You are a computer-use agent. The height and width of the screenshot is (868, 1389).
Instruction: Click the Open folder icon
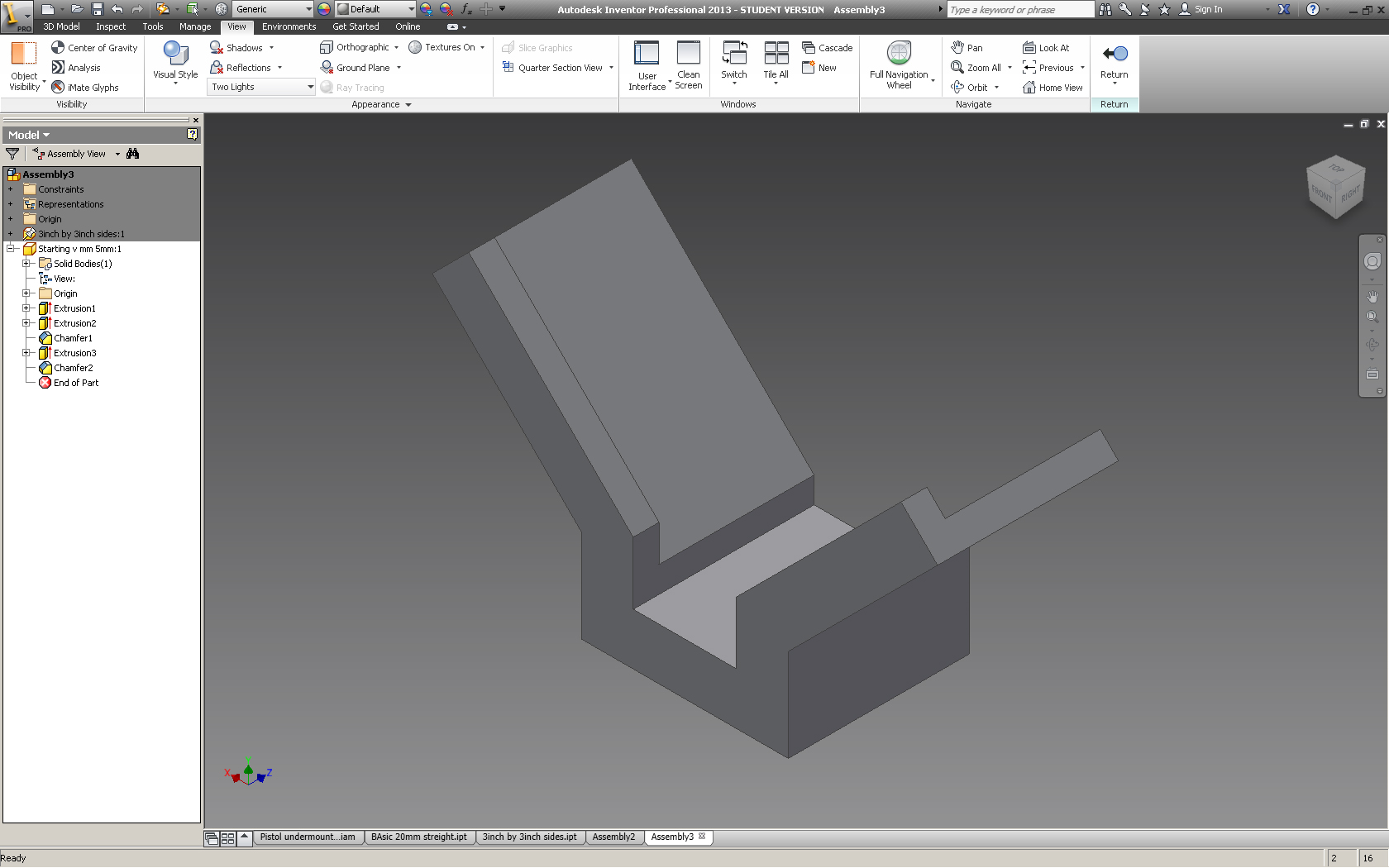tap(77, 9)
